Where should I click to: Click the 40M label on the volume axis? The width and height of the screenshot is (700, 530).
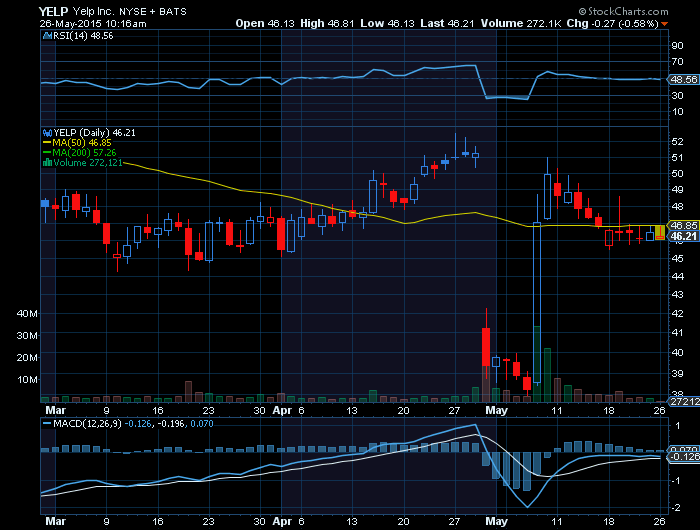coord(27,313)
